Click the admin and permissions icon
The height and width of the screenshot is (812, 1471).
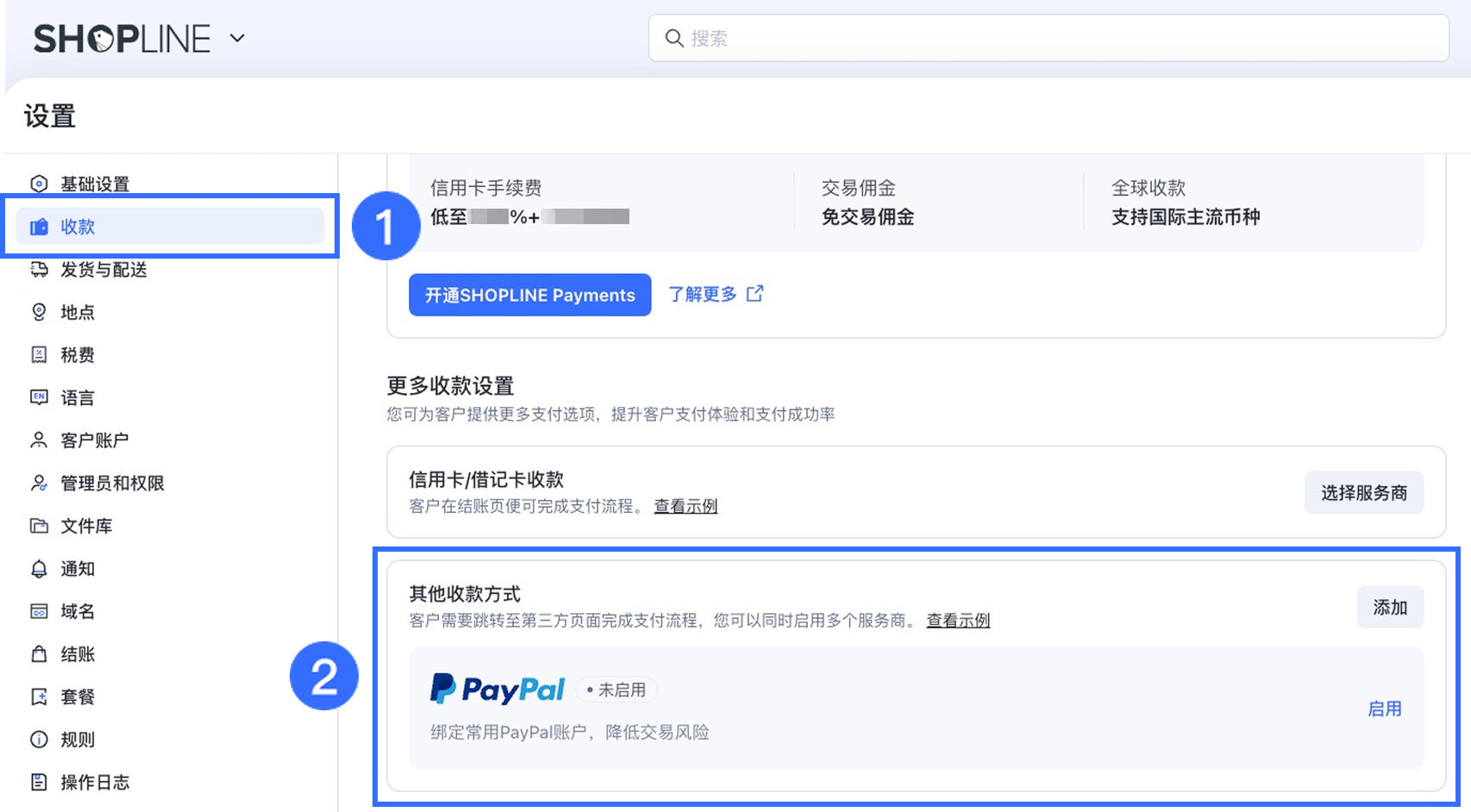(39, 484)
